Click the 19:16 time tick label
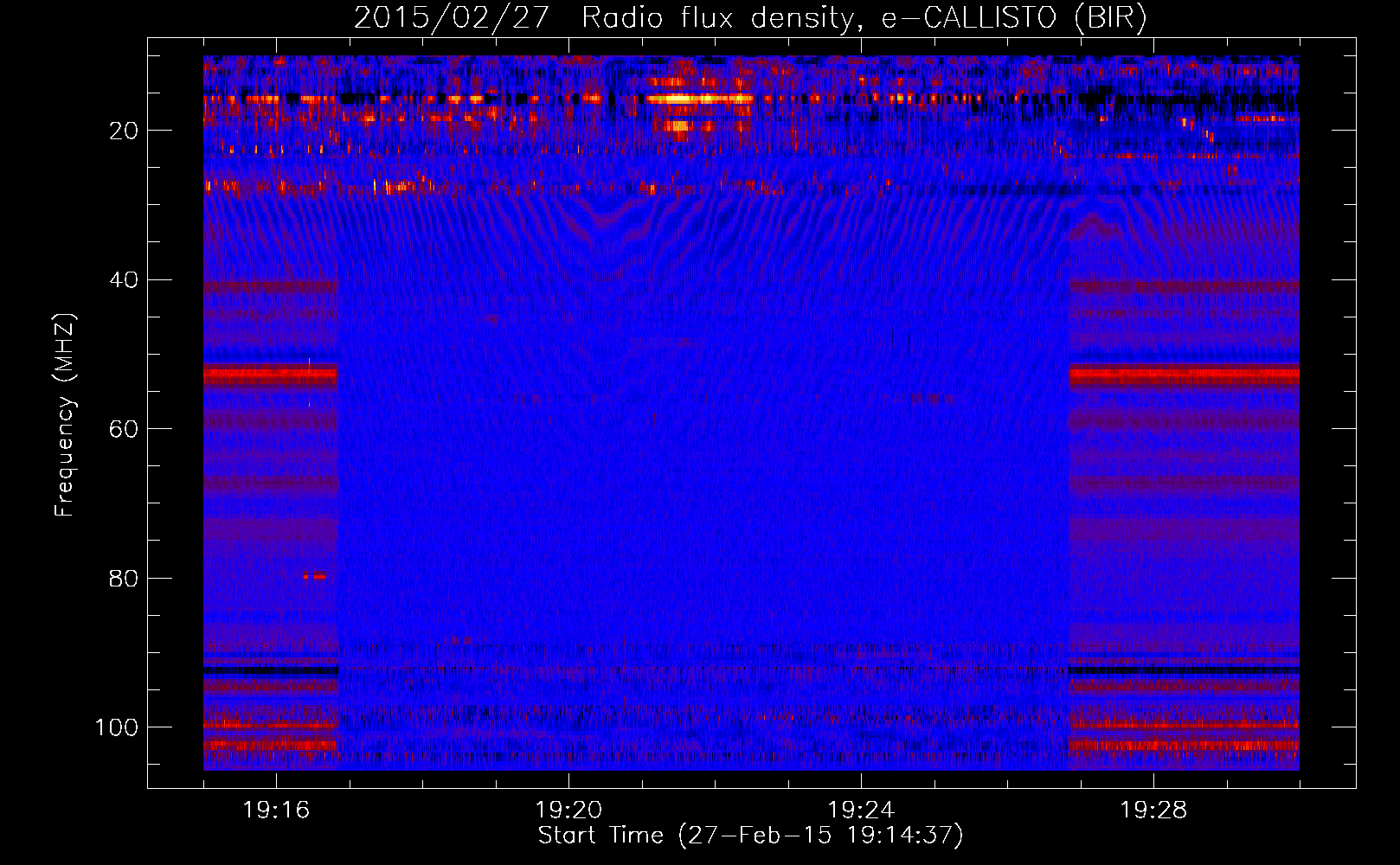Screen dimensions: 1400x865 (x=276, y=811)
